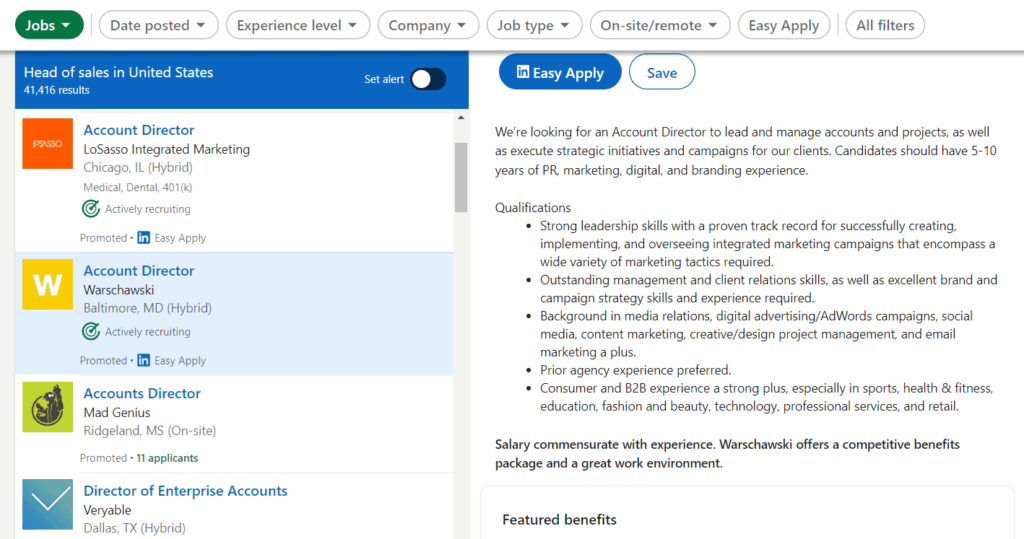Click Actively recruiting icon under Warschawski
This screenshot has width=1024, height=539.
(91, 331)
